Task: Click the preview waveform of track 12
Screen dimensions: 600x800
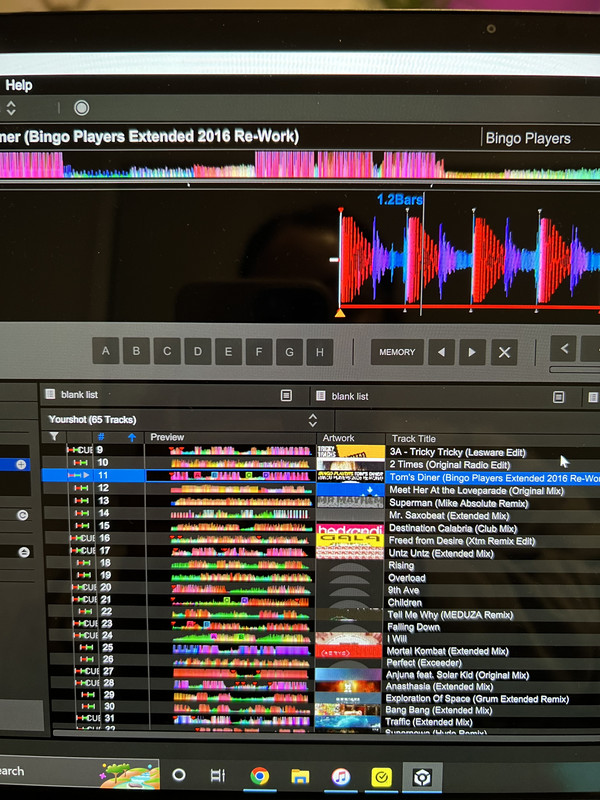Action: click(241, 488)
